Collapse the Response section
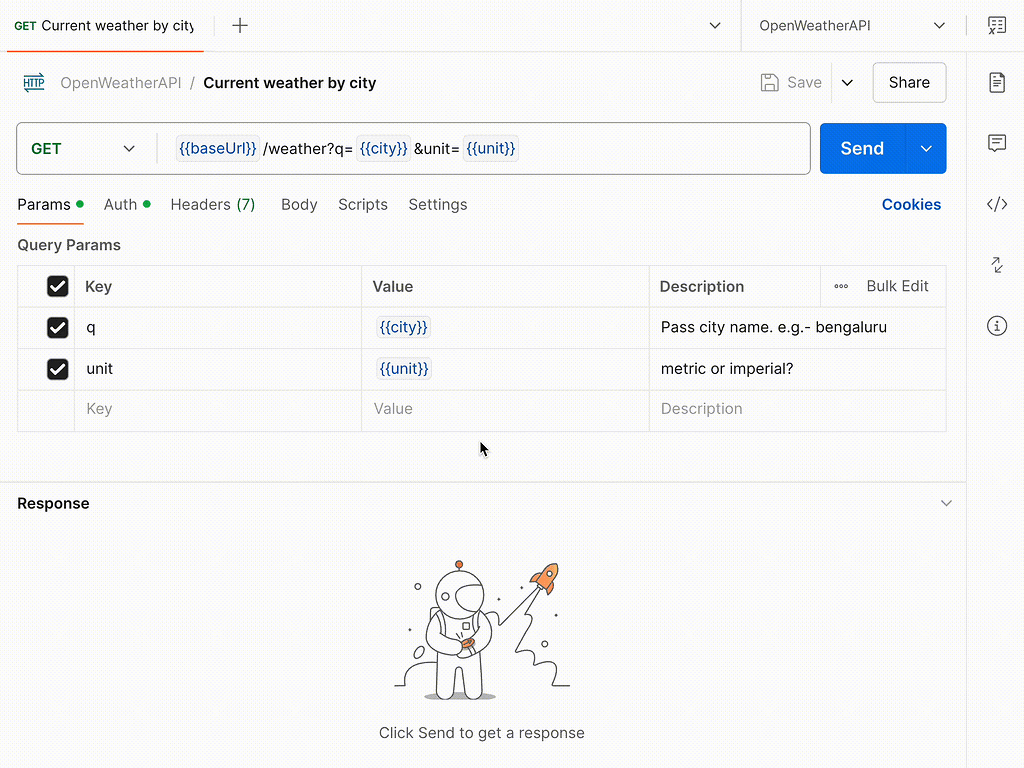This screenshot has height=768, width=1024. (946, 503)
